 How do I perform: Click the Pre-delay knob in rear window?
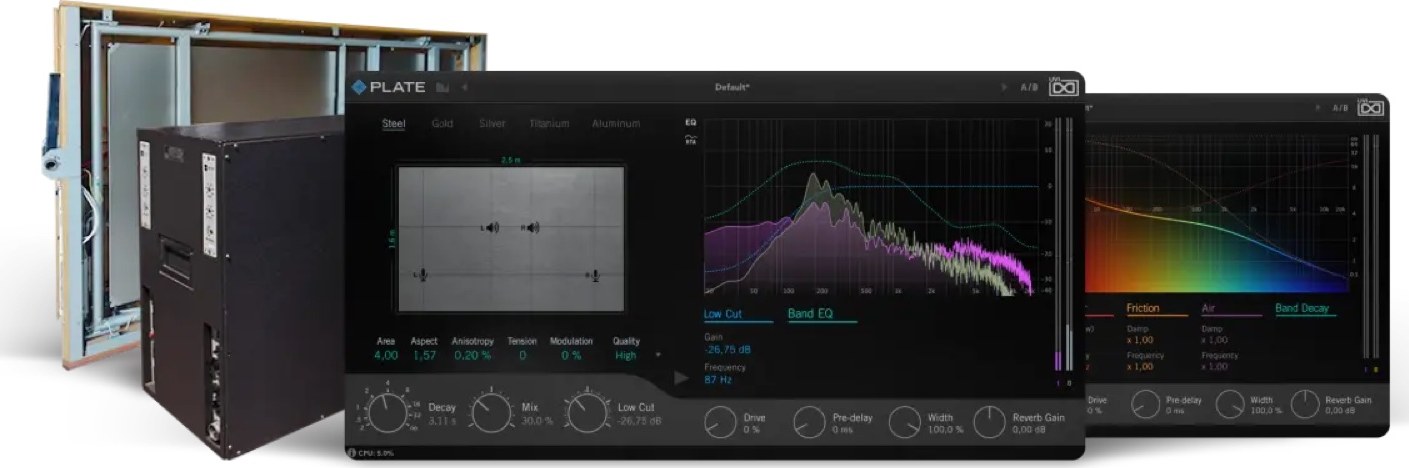pyautogui.click(x=1146, y=404)
